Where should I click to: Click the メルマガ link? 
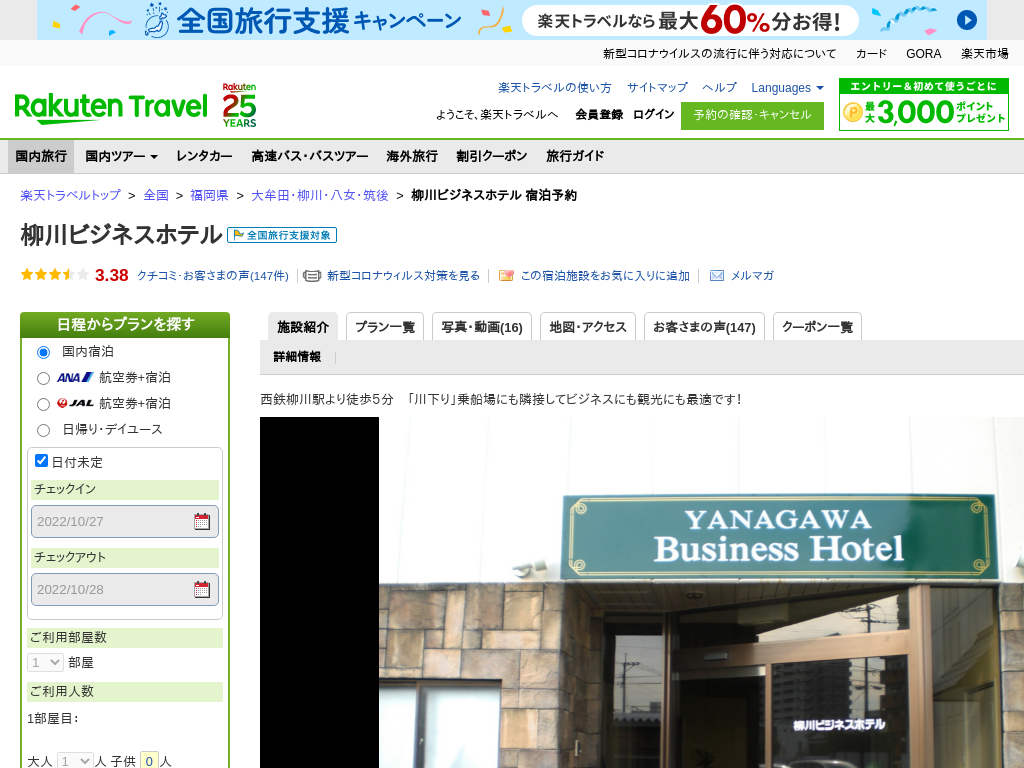pyautogui.click(x=752, y=276)
